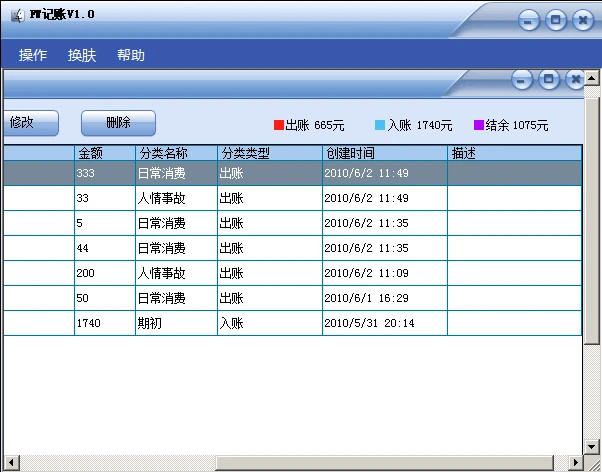This screenshot has width=602, height=472.
Task: Click the date 2010/6/1 16:29
Action: coord(385,298)
